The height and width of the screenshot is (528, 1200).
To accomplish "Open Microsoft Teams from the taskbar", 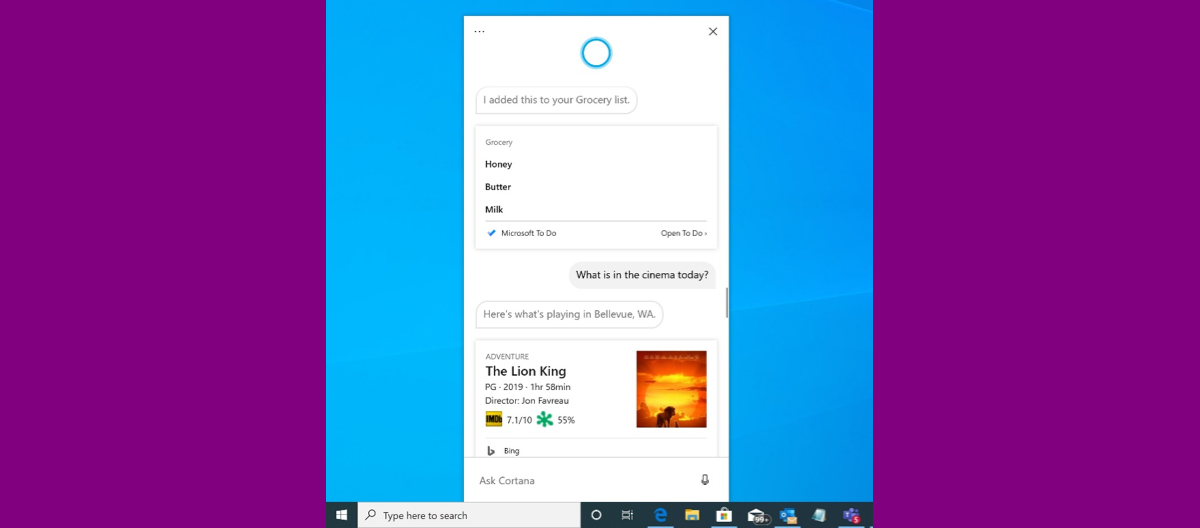I will (851, 515).
